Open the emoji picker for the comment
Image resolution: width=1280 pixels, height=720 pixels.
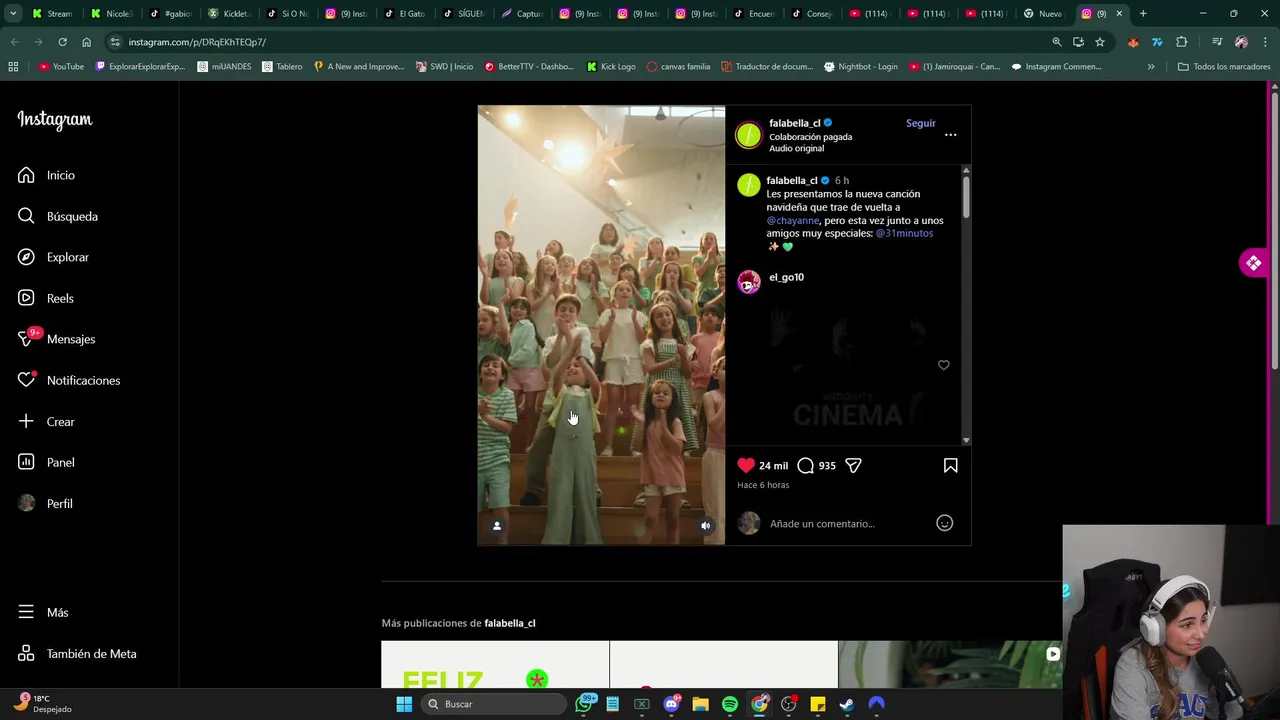click(x=944, y=523)
